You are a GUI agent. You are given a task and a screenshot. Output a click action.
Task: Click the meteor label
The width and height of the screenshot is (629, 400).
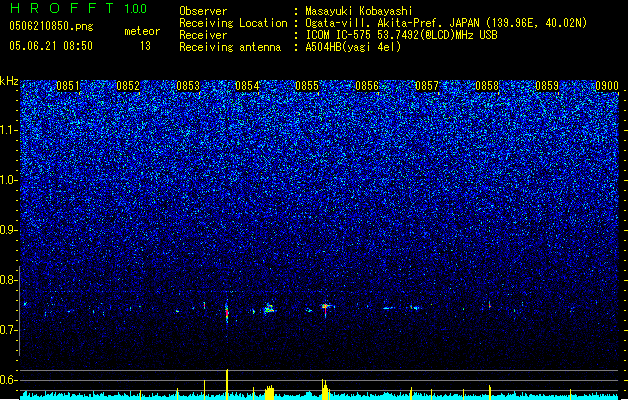coord(142,31)
